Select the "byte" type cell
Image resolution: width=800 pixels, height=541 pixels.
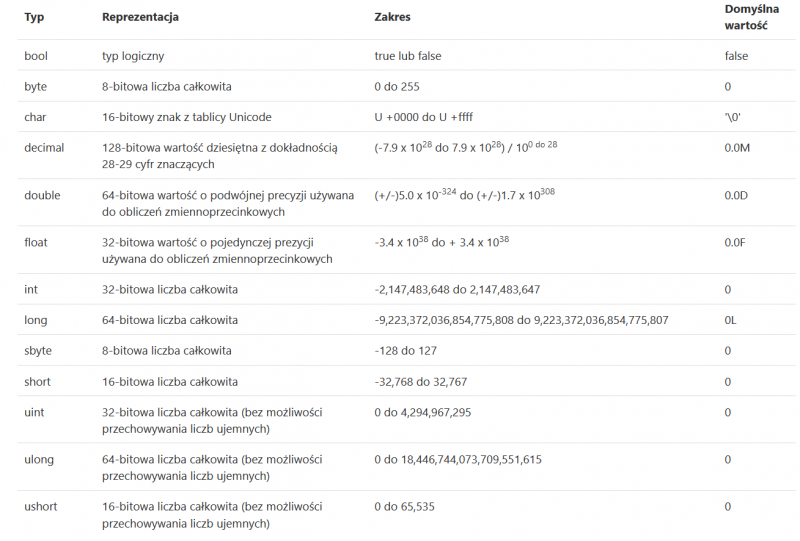(x=35, y=87)
